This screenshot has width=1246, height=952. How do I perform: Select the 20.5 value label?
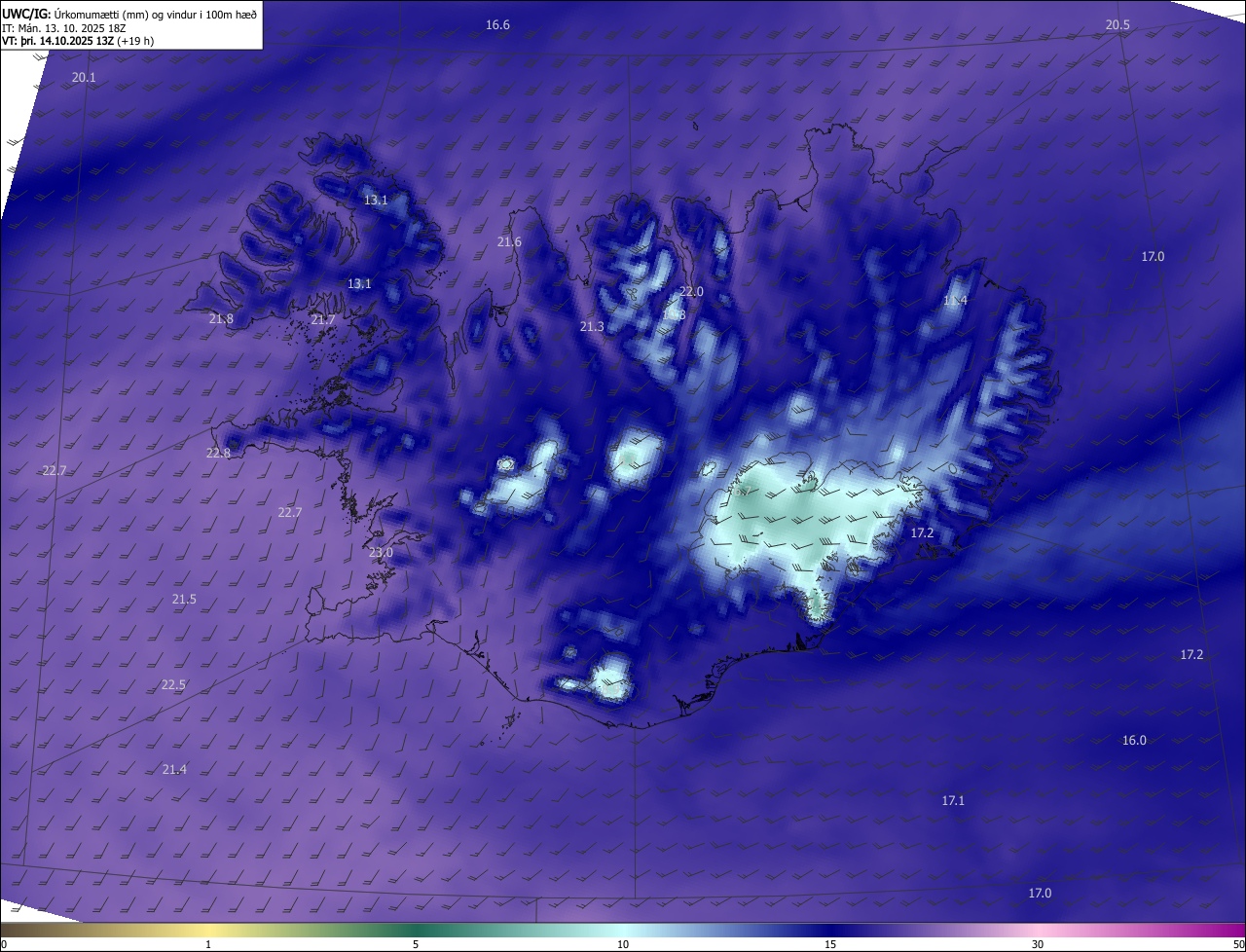click(x=1118, y=24)
